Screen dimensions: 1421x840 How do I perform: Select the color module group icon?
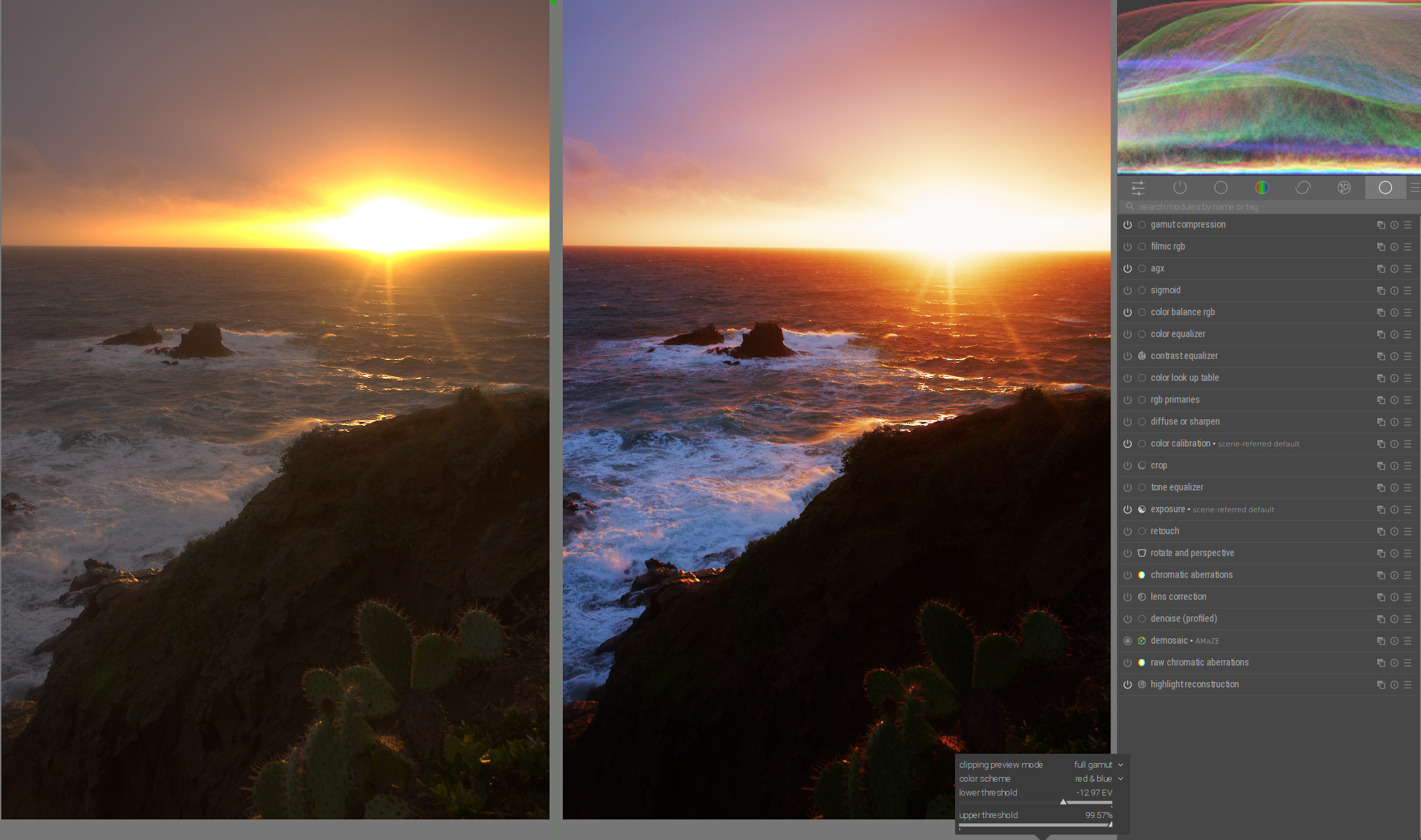pyautogui.click(x=1262, y=188)
